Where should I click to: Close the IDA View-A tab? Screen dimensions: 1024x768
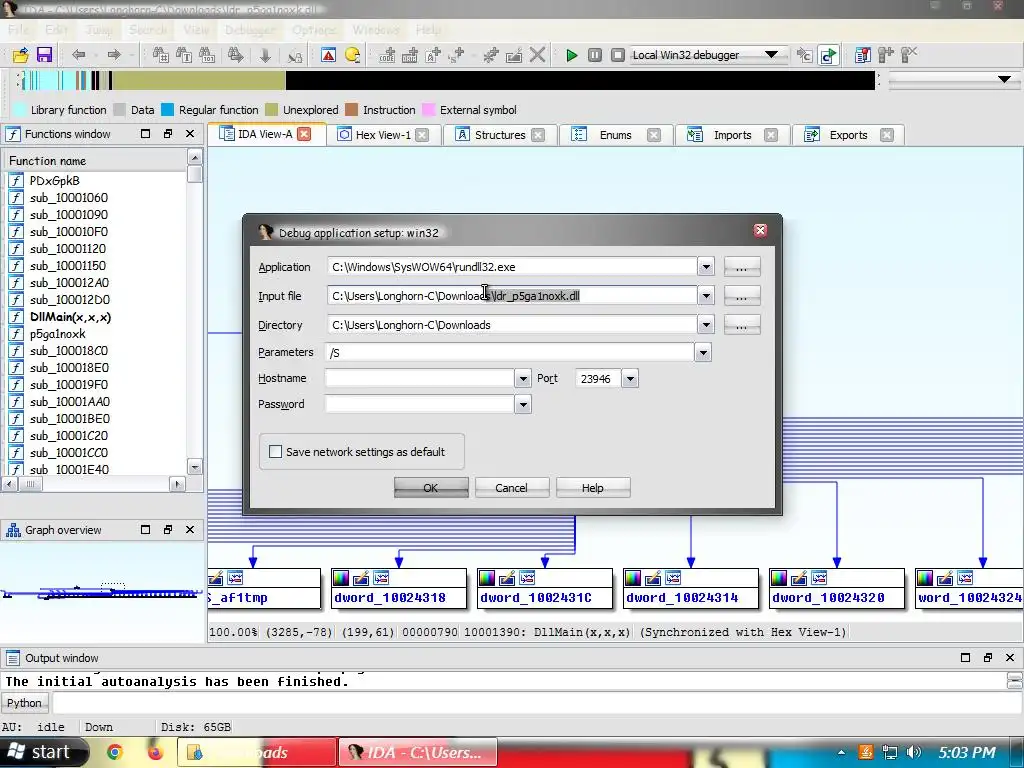304,134
